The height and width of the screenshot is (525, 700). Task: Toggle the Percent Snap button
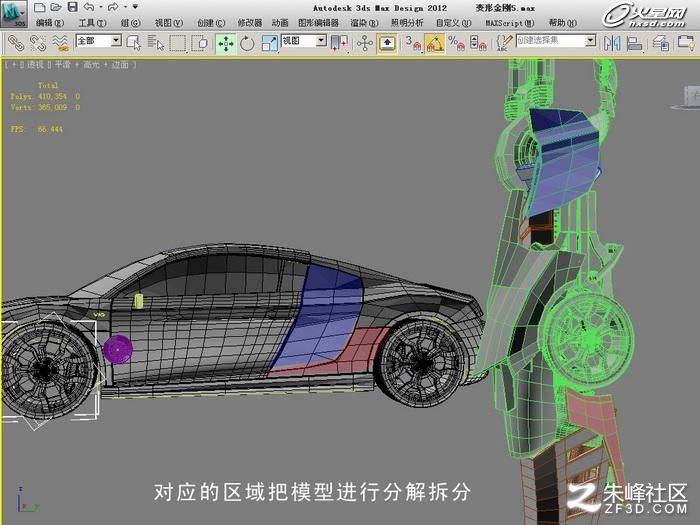pos(456,44)
